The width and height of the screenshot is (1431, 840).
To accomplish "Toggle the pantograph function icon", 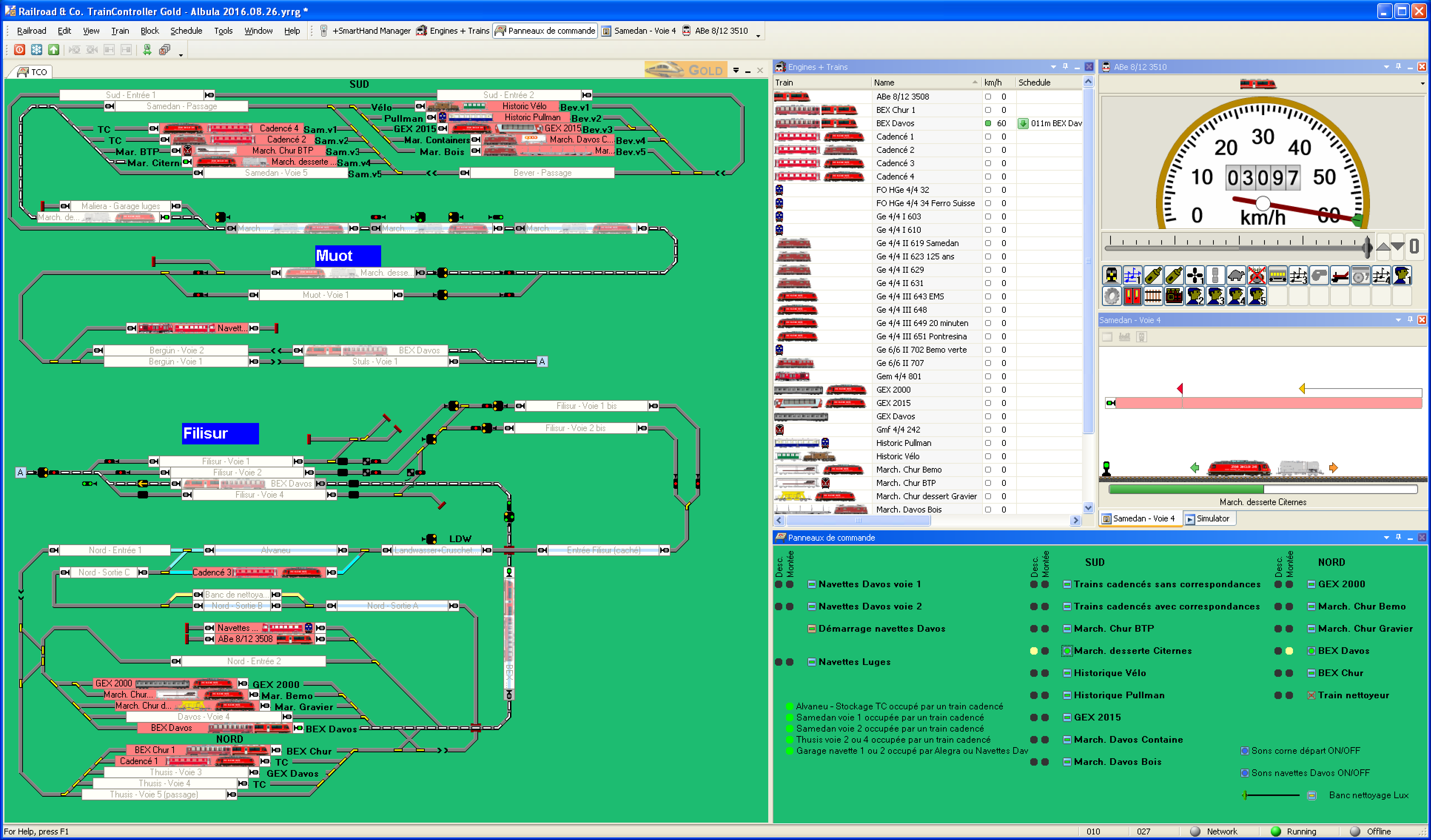I will (x=1340, y=275).
